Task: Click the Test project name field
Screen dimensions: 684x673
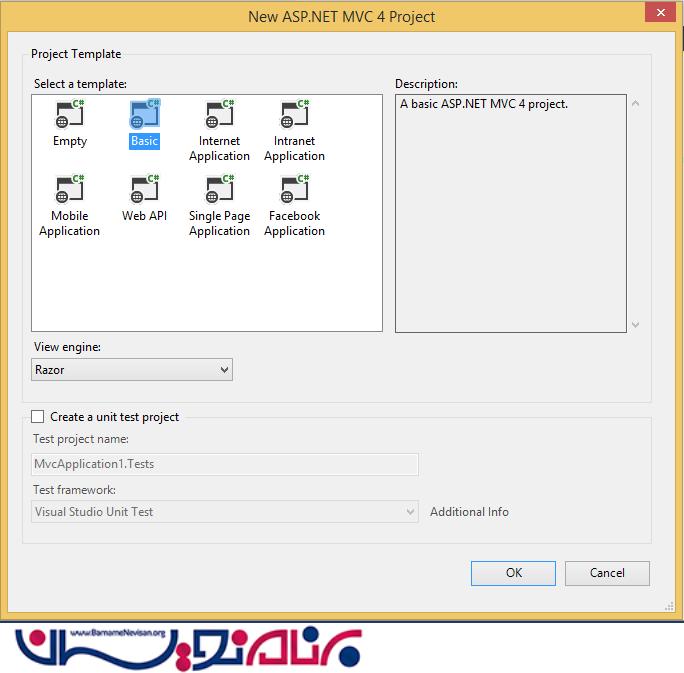Action: 225,464
